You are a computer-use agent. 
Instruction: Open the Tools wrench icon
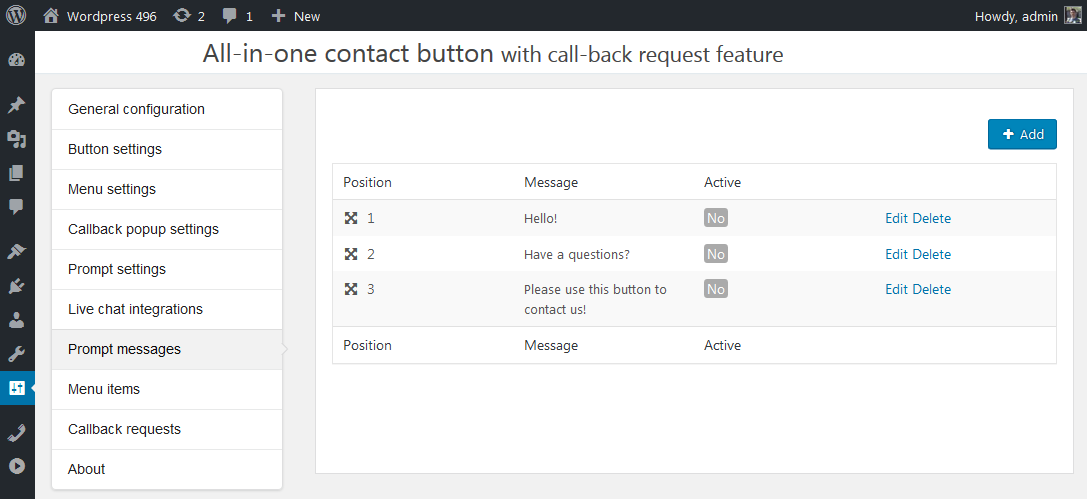pyautogui.click(x=16, y=354)
